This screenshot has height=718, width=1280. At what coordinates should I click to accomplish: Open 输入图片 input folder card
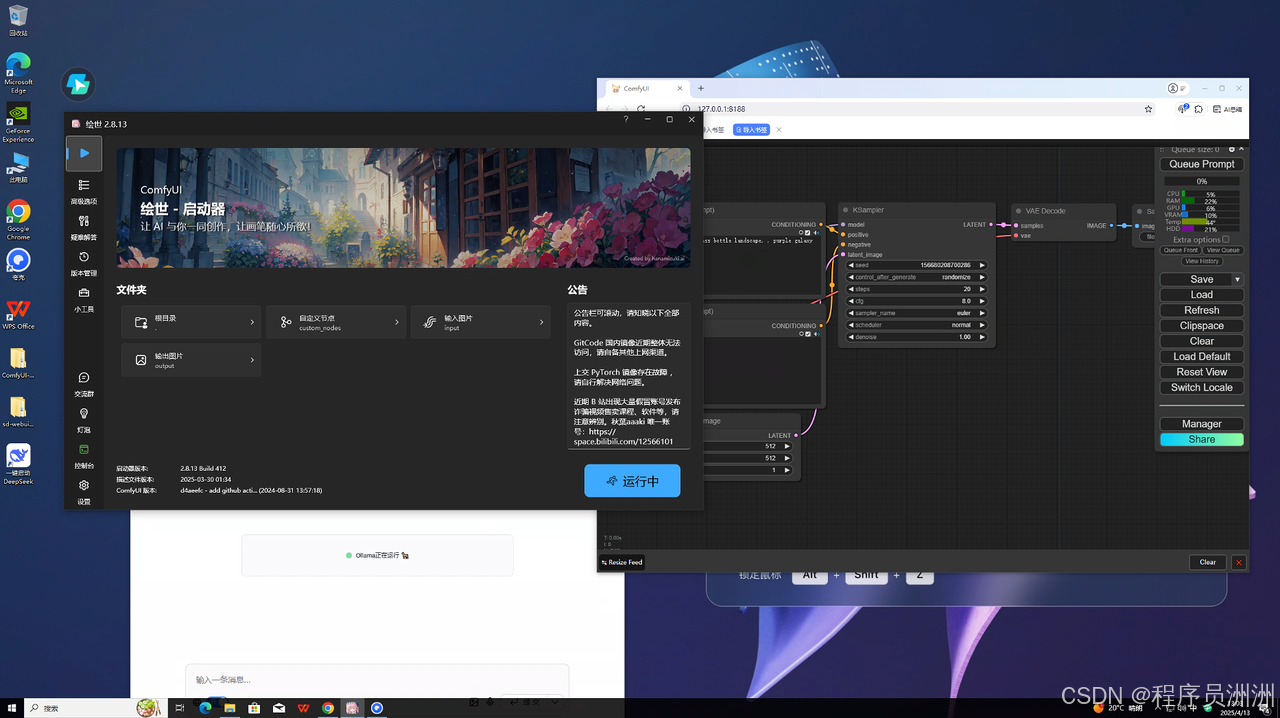(481, 322)
